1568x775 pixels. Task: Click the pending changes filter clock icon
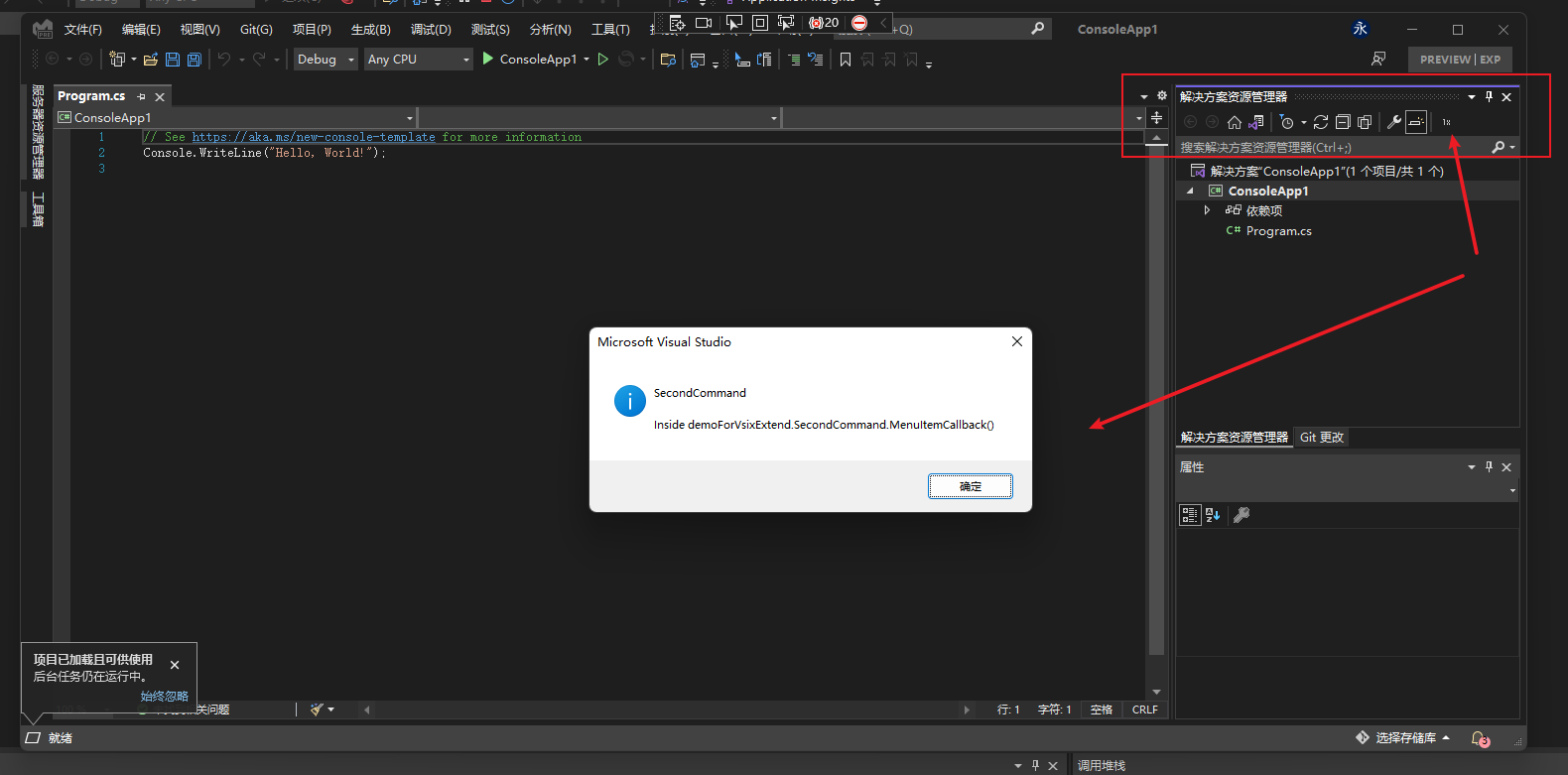(x=1287, y=122)
